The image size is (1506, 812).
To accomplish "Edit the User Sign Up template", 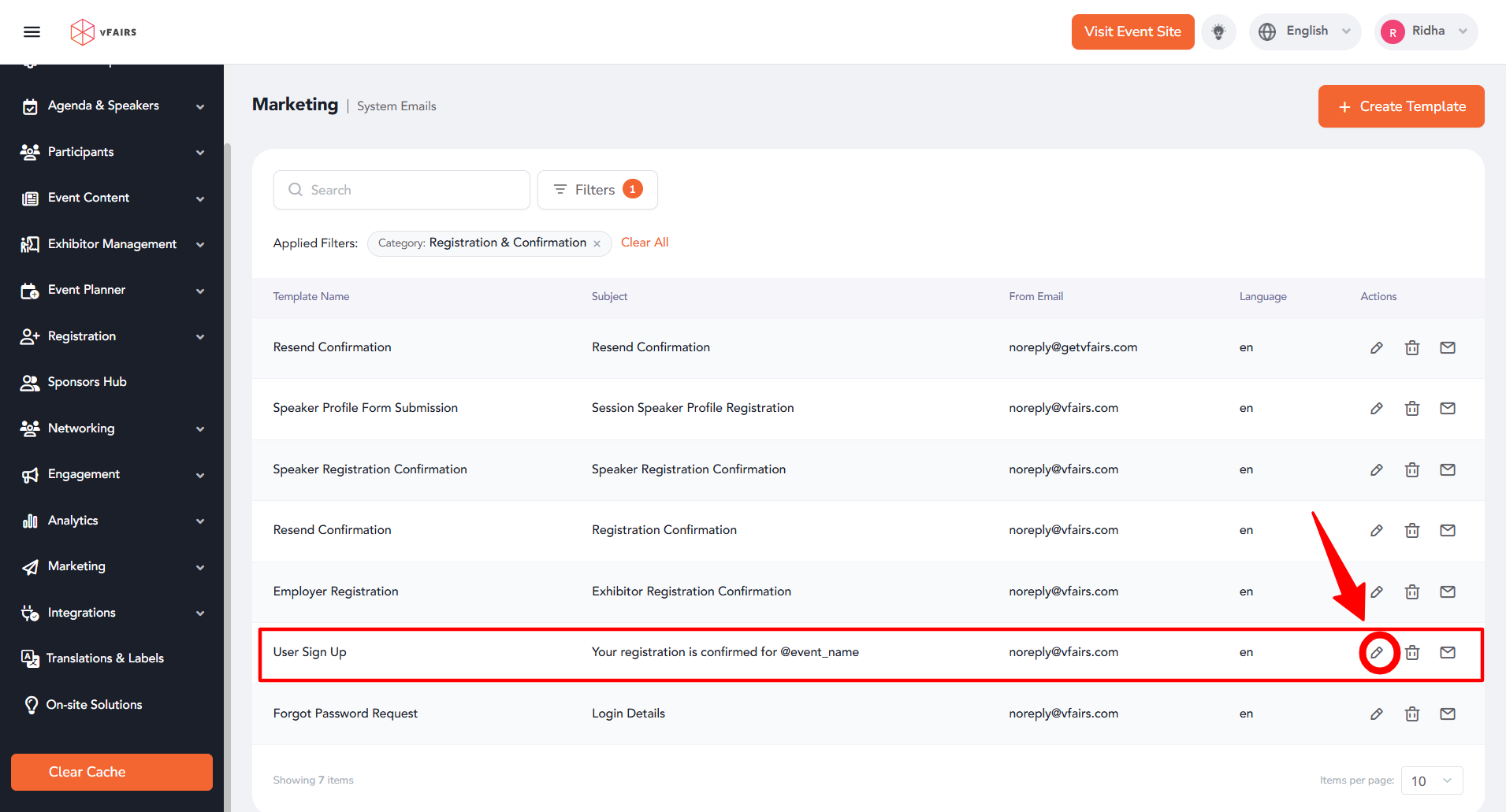I will click(x=1376, y=652).
